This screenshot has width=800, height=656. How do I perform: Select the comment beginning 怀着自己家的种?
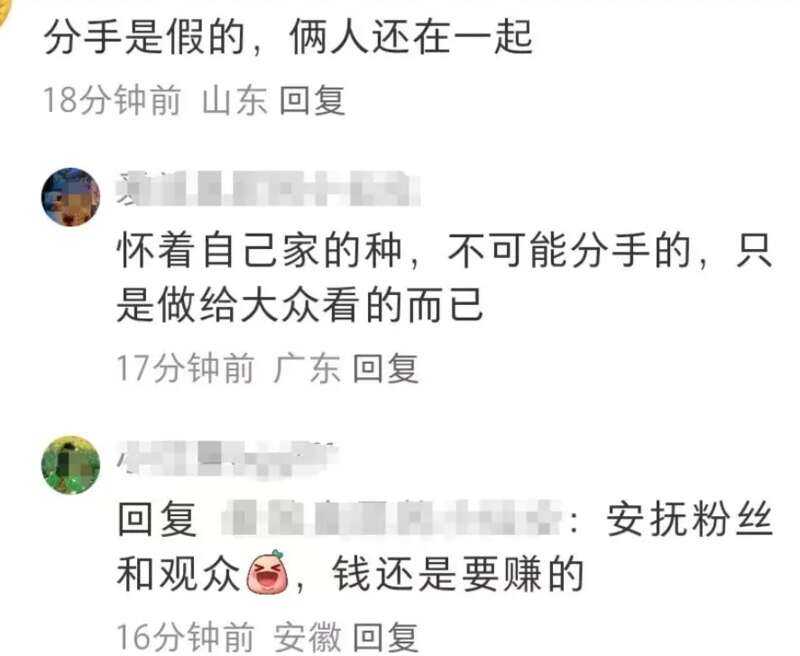pos(444,278)
